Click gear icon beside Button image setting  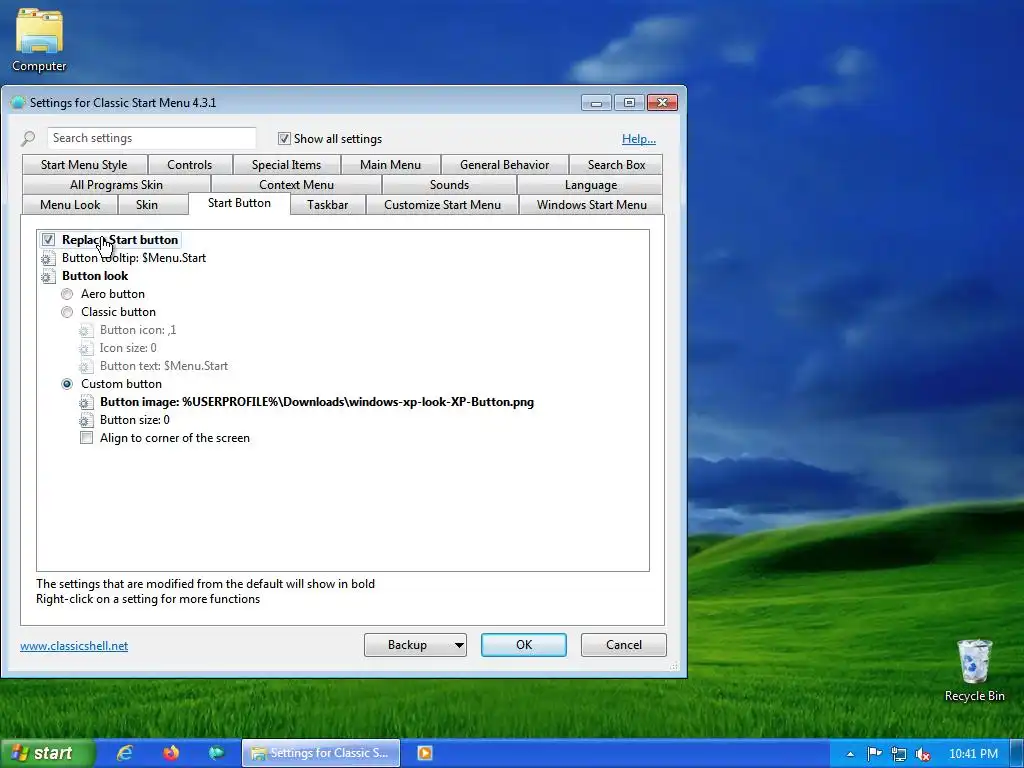click(x=86, y=402)
